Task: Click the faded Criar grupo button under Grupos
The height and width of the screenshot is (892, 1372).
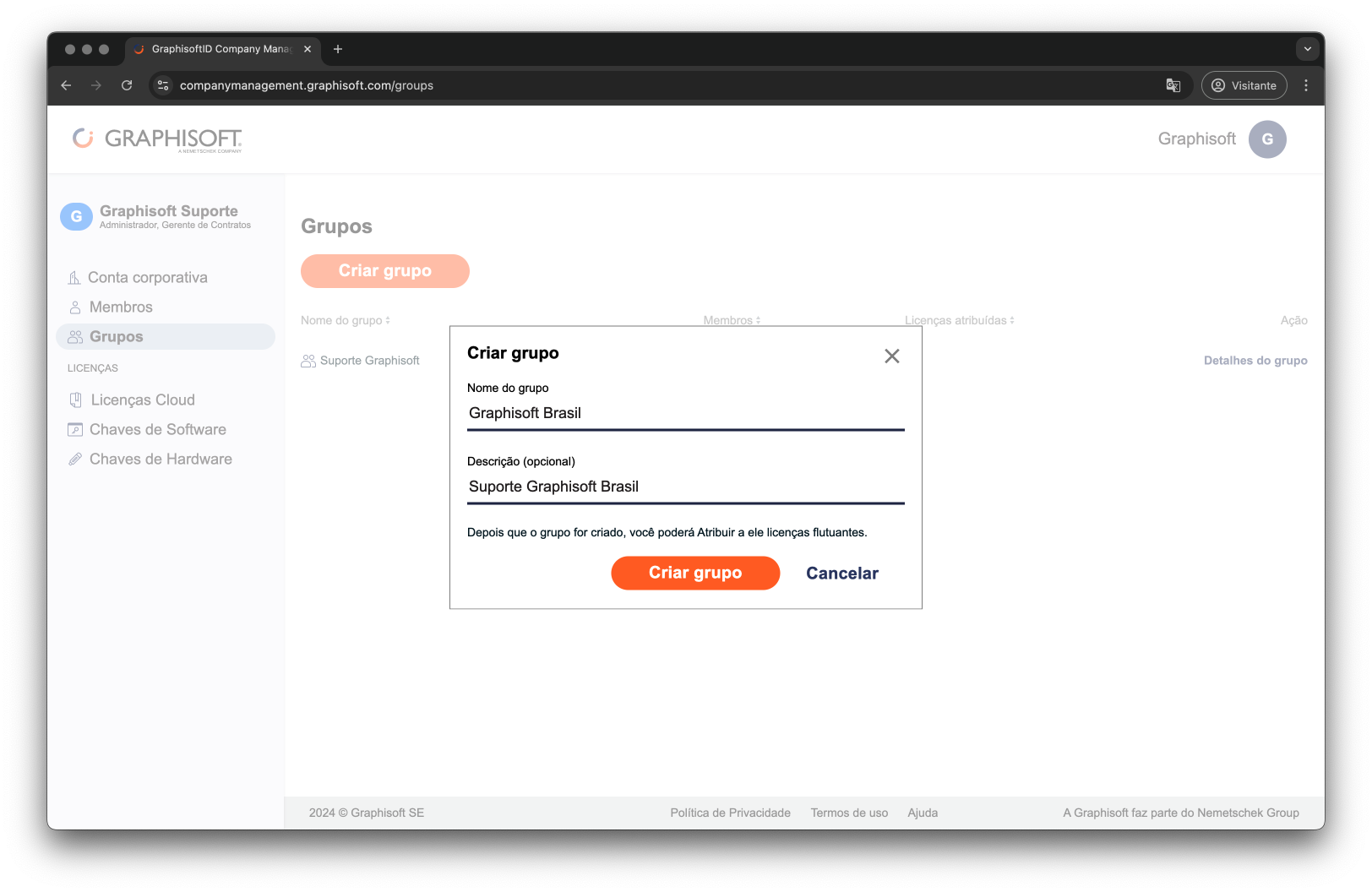Action: (385, 271)
